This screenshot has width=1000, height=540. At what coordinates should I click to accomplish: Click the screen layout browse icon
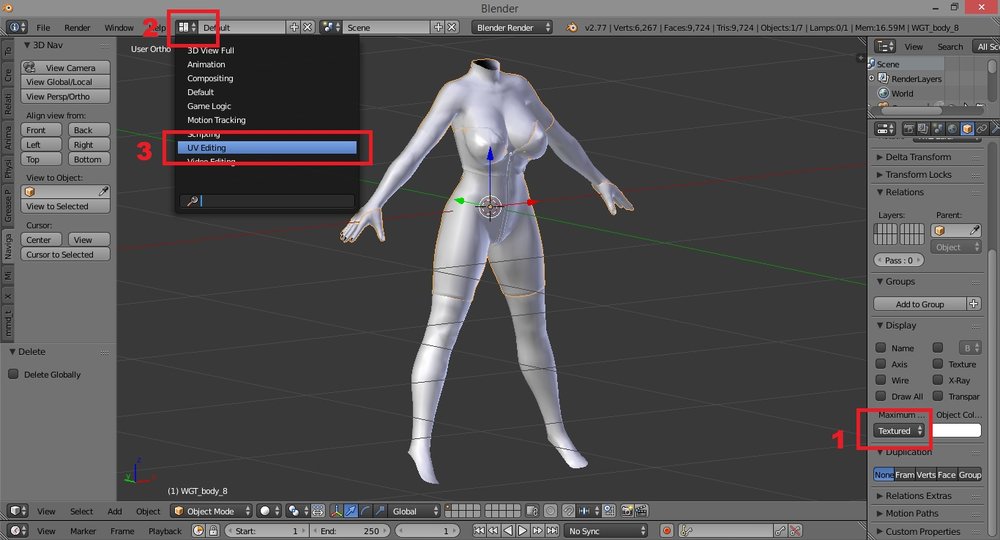187,27
